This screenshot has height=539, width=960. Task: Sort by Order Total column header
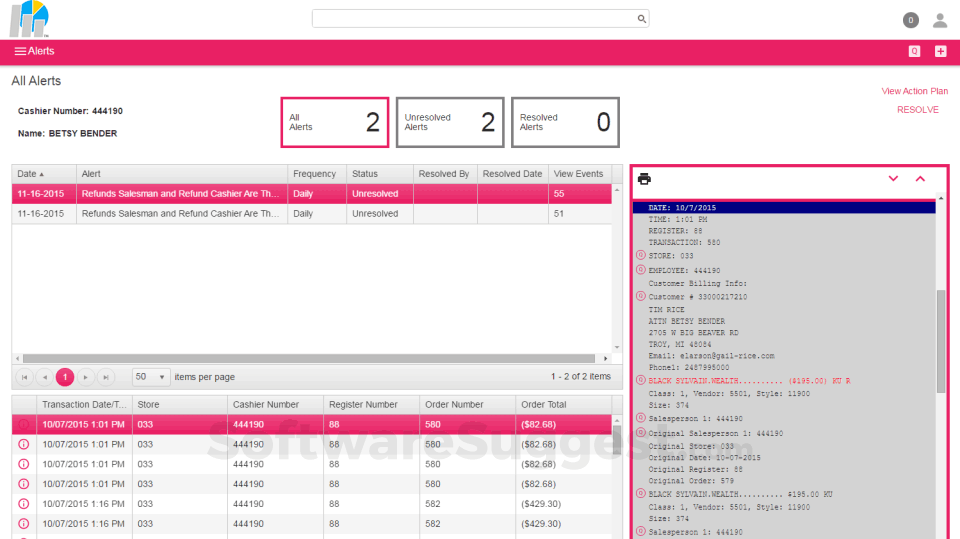point(563,405)
